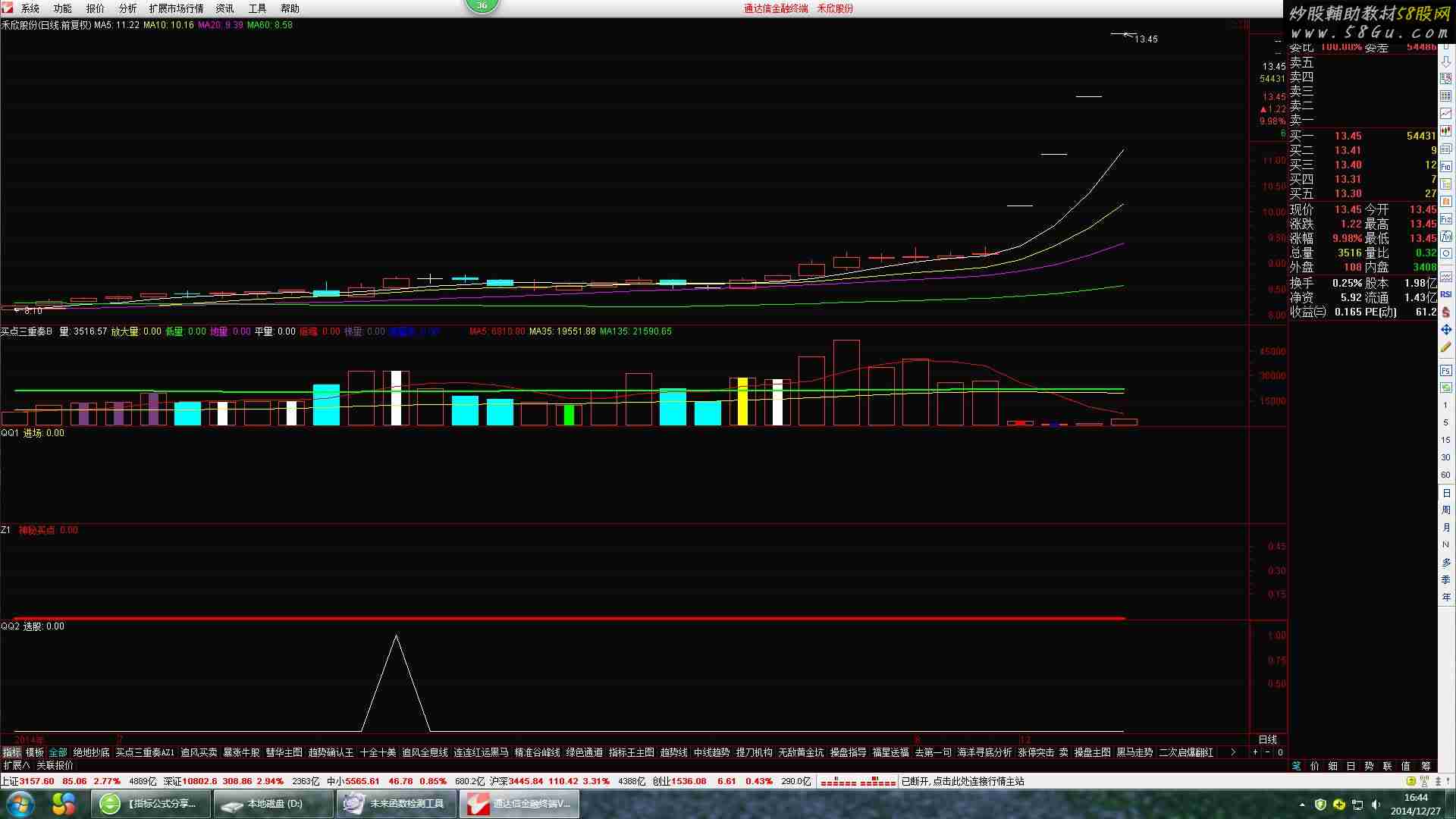Viewport: 1456px width, 819px height.
Task: Select the pencil drawing tool icon
Action: [x=1446, y=347]
